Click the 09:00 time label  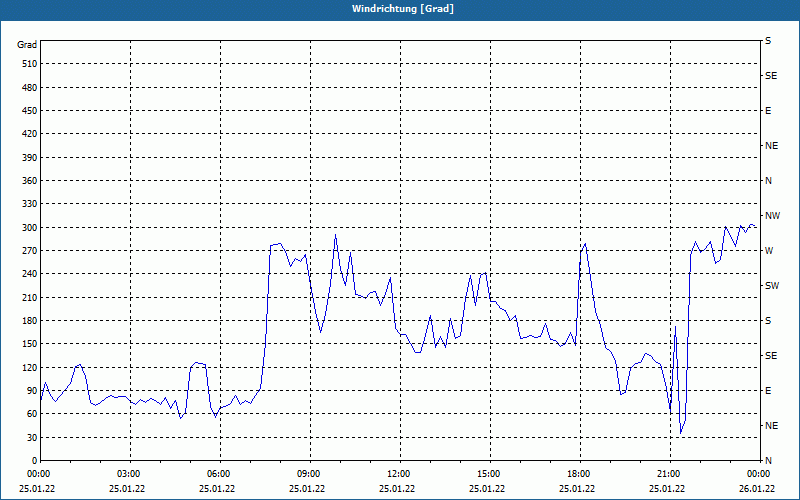pos(311,473)
